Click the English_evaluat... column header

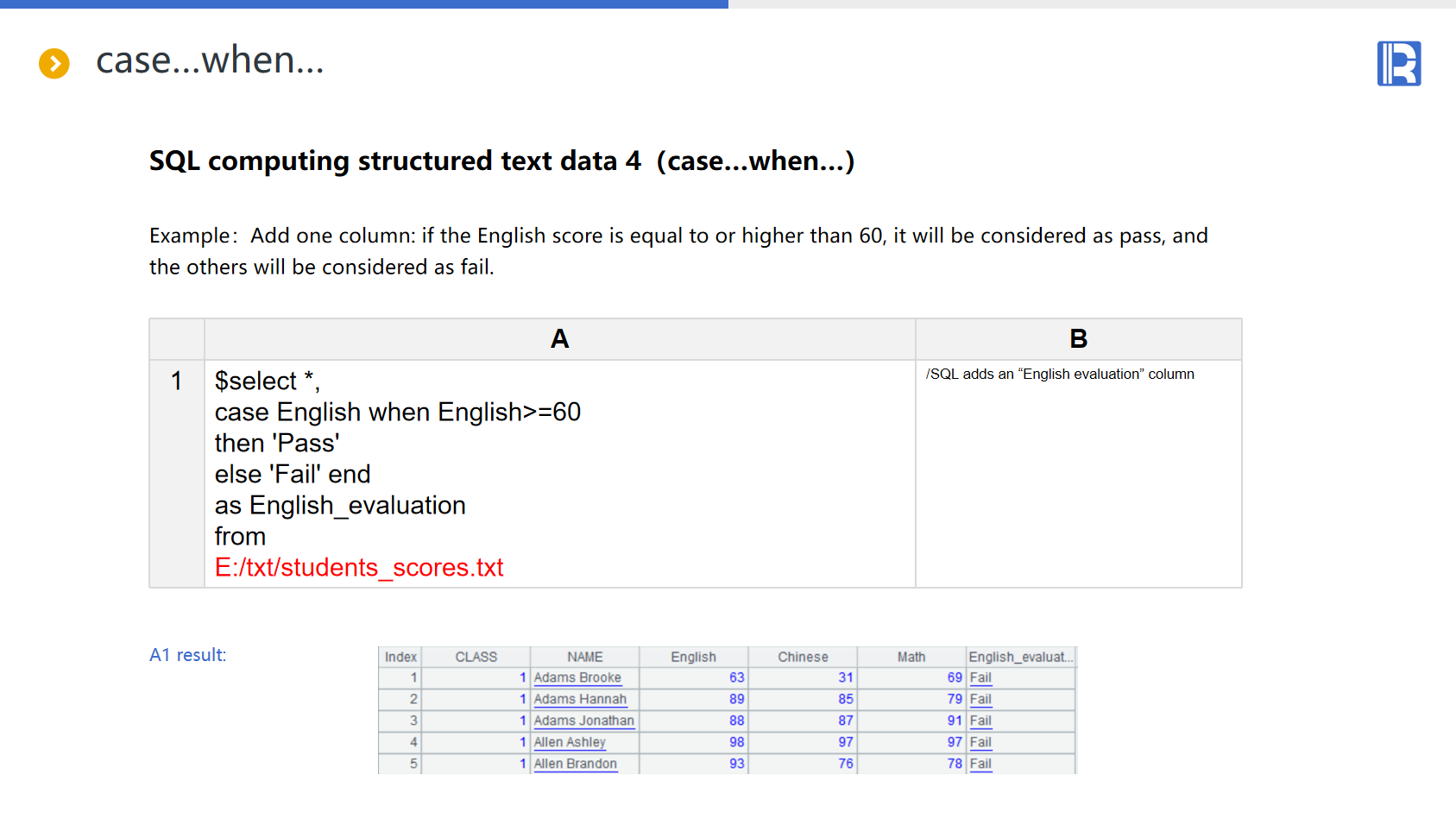[1020, 658]
